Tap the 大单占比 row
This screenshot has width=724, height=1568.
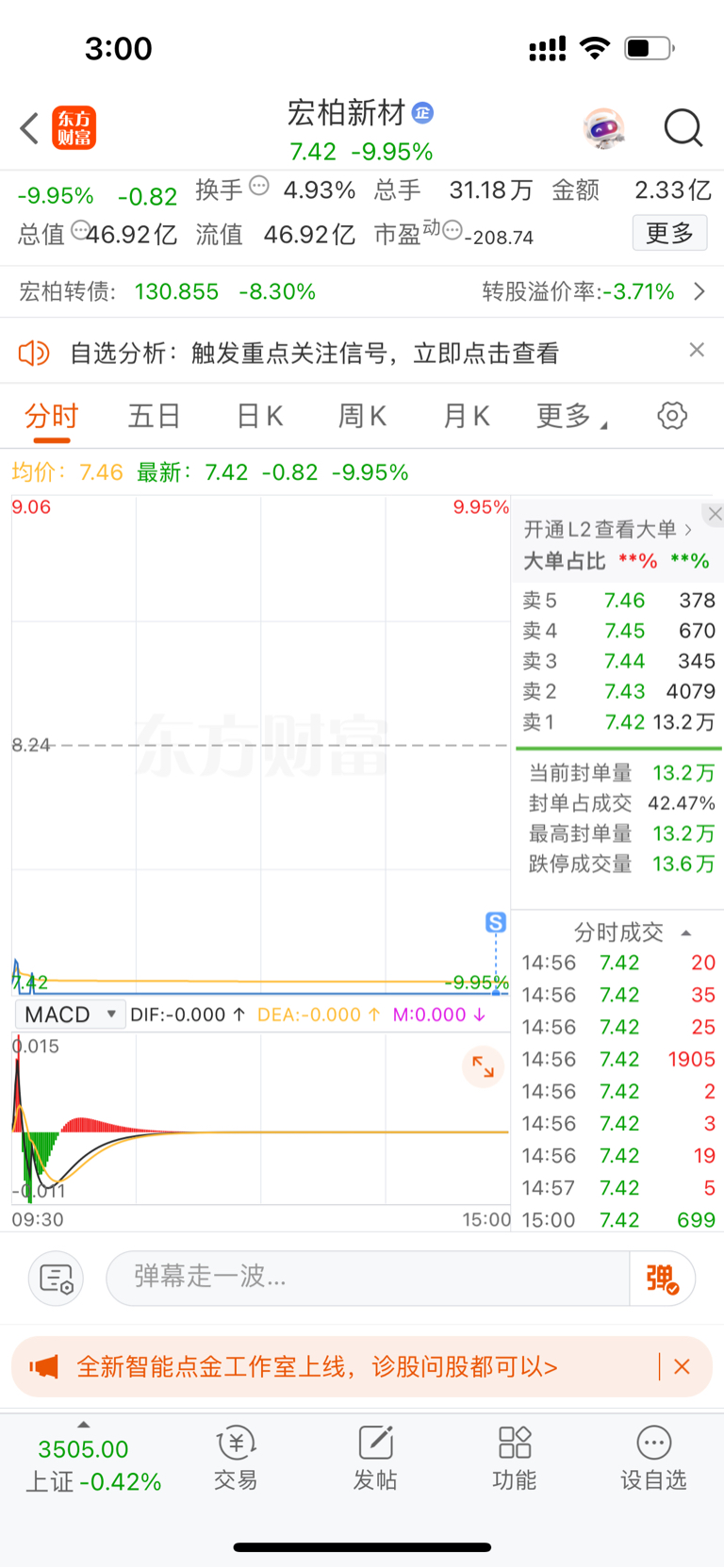(x=617, y=561)
